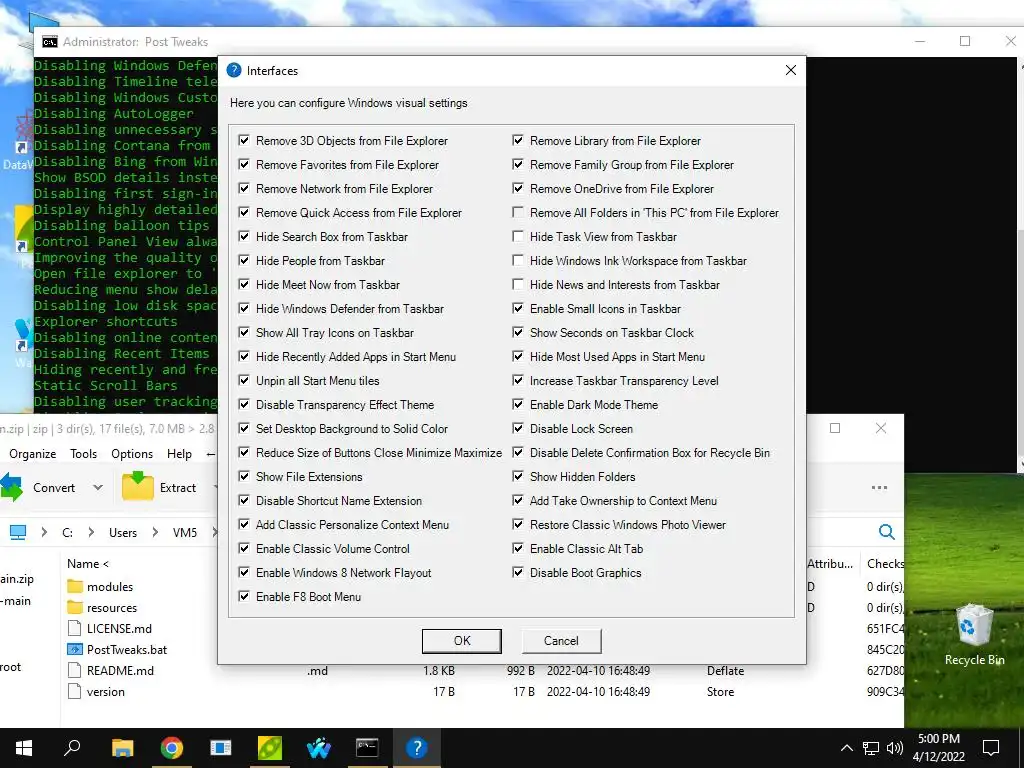Viewport: 1024px width, 768px height.
Task: Sort by the Attribu... column header
Action: 830,564
